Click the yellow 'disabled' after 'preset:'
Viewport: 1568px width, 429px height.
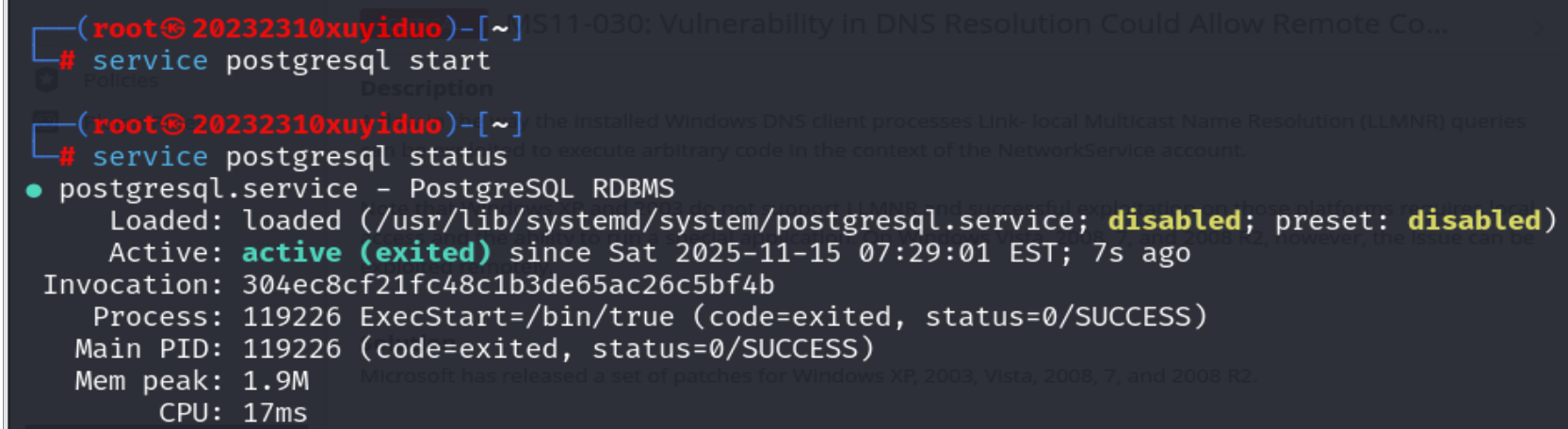[x=1474, y=221]
